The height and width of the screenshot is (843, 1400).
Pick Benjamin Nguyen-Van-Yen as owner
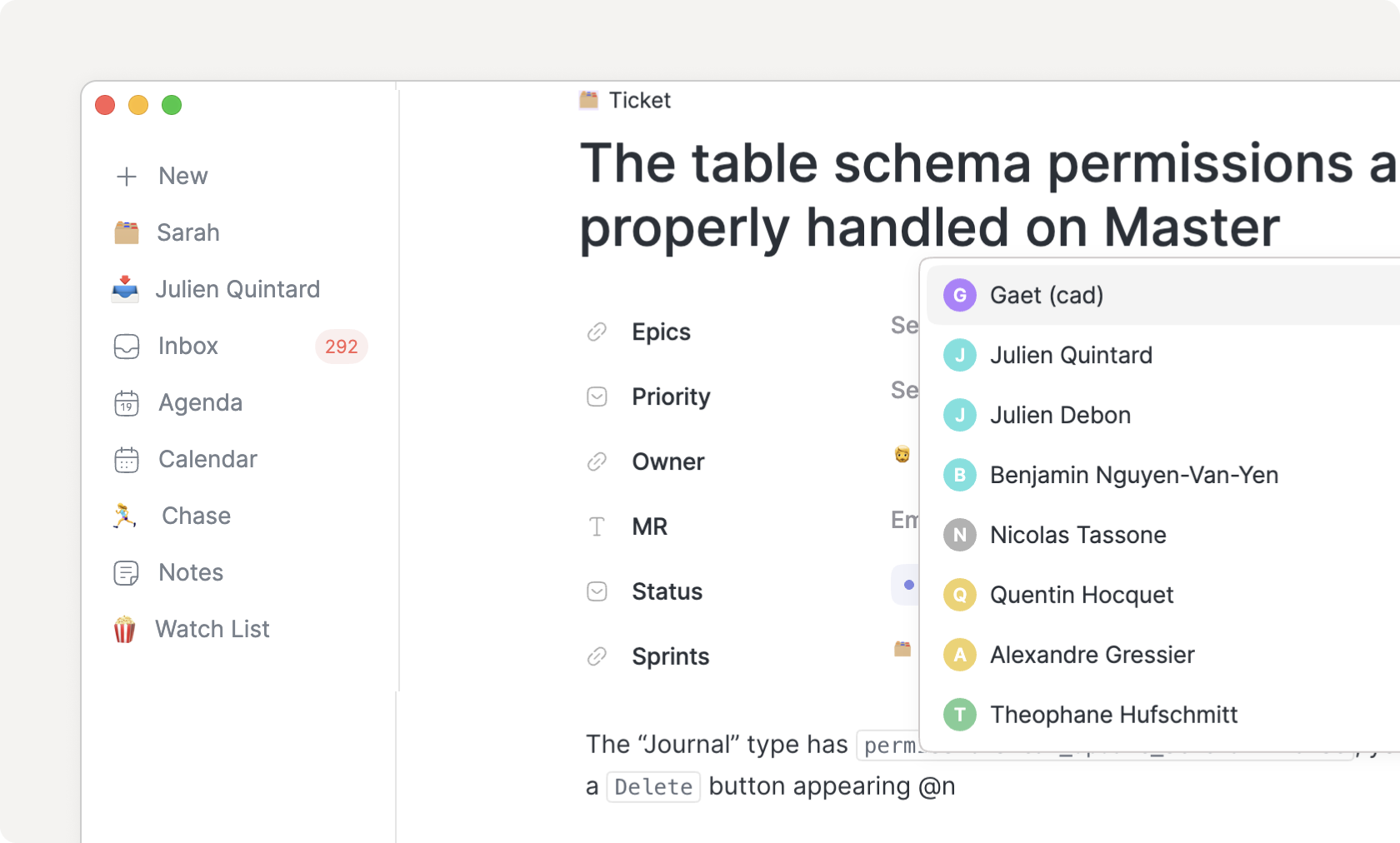pos(1133,476)
